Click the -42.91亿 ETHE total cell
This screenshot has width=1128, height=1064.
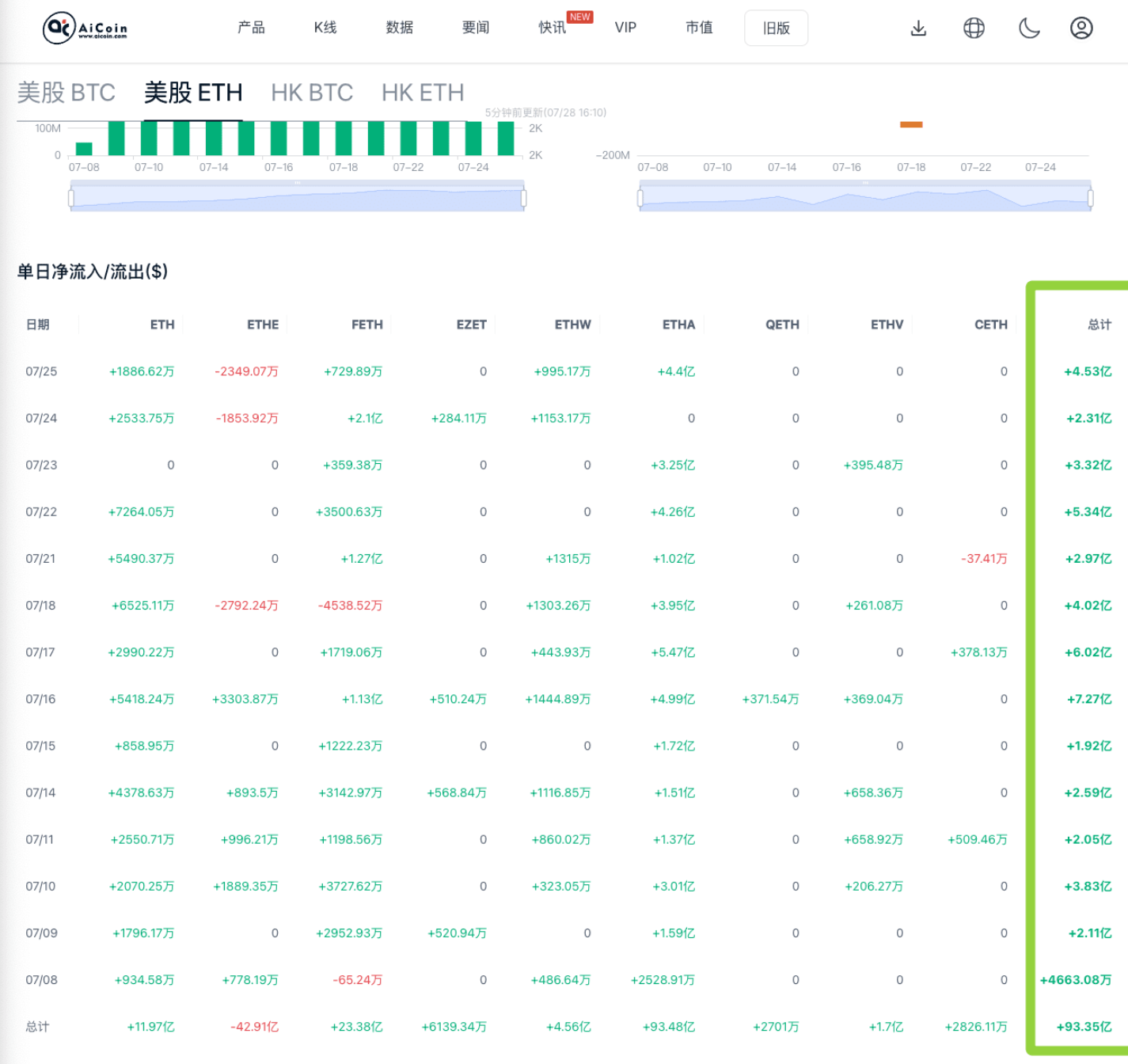(x=255, y=1027)
